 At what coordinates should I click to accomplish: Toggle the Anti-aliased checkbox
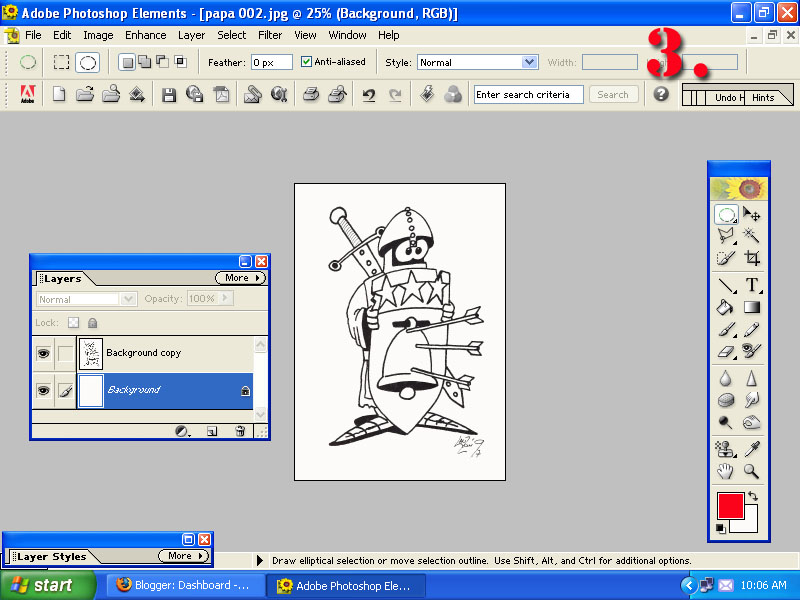pos(306,62)
